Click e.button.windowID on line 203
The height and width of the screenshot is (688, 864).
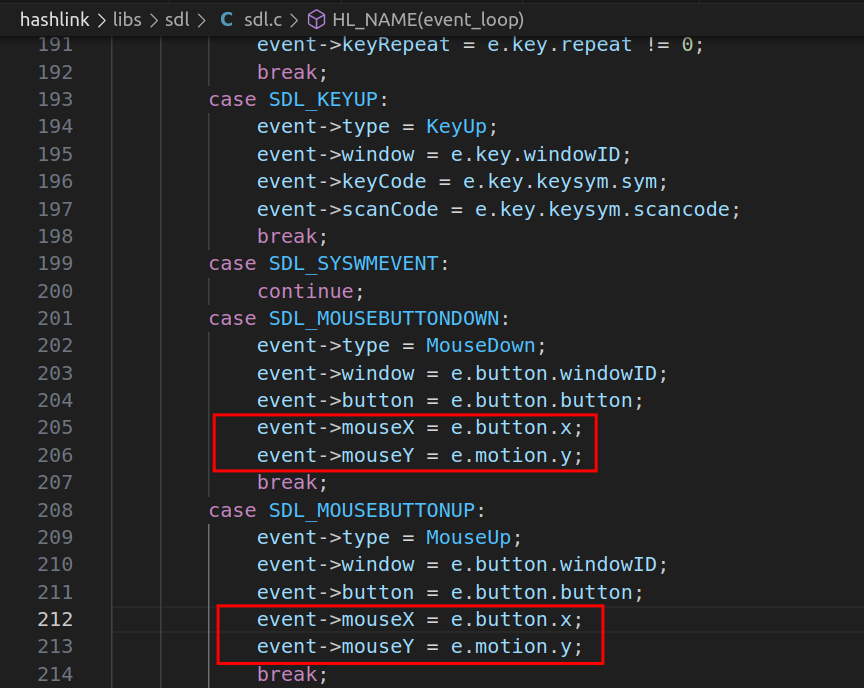point(554,373)
